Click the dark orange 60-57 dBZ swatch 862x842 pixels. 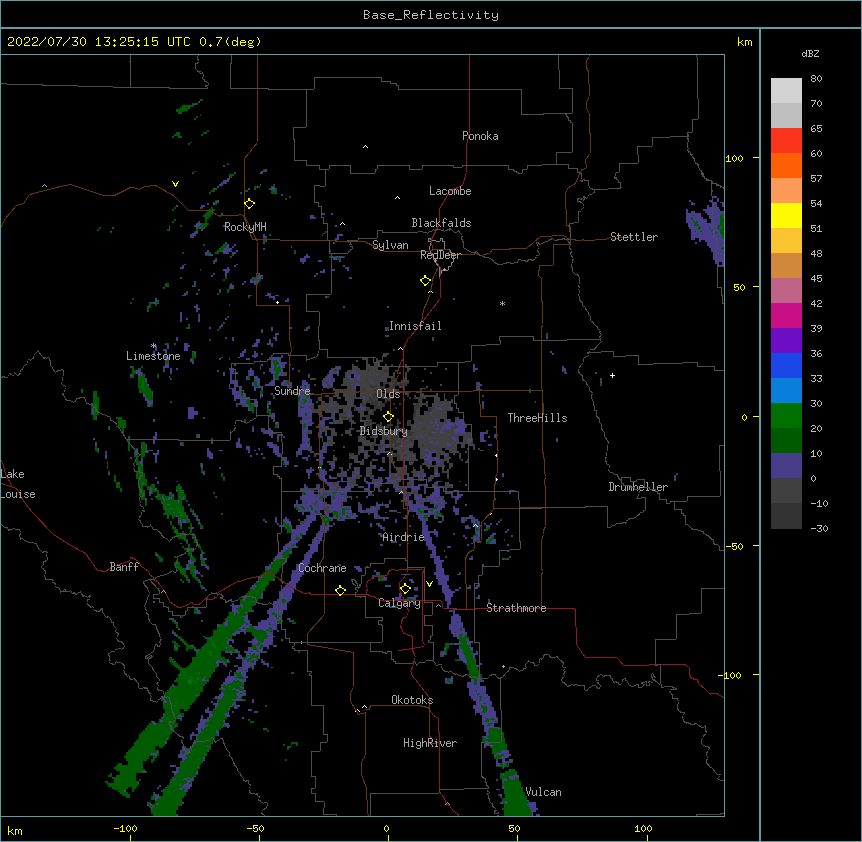tap(786, 166)
